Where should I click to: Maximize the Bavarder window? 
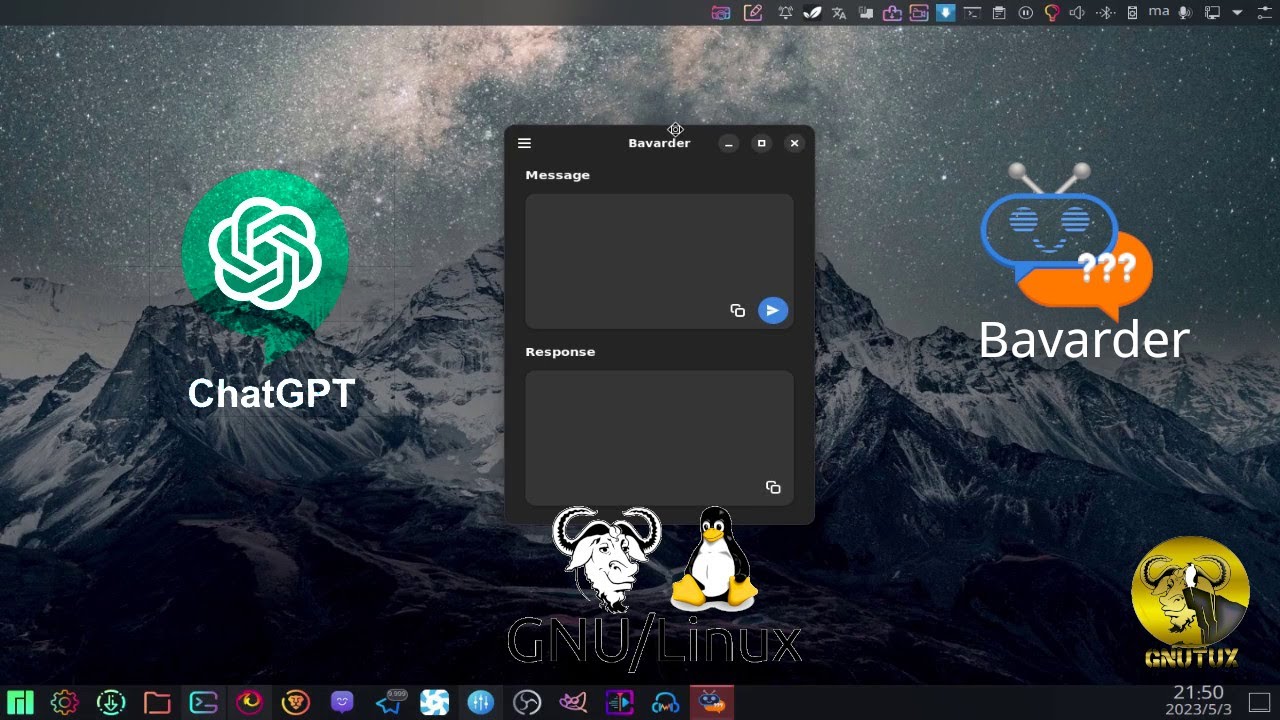[761, 143]
